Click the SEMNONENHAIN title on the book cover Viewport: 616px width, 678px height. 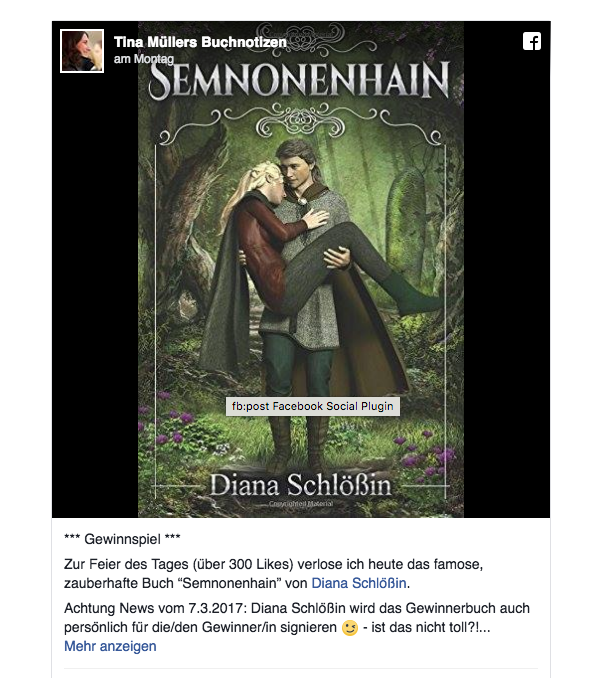coord(300,80)
